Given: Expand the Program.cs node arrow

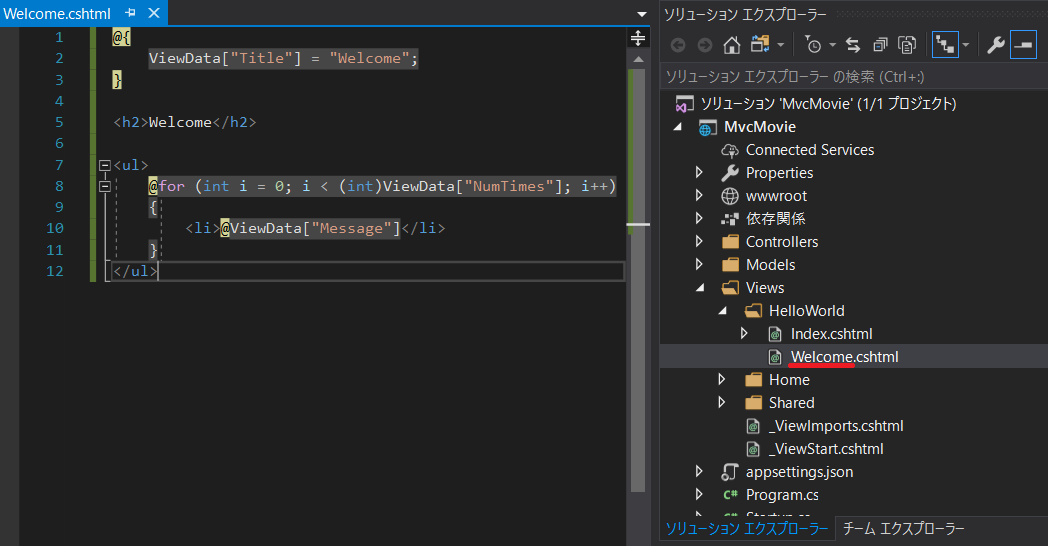Looking at the screenshot, I should click(700, 495).
